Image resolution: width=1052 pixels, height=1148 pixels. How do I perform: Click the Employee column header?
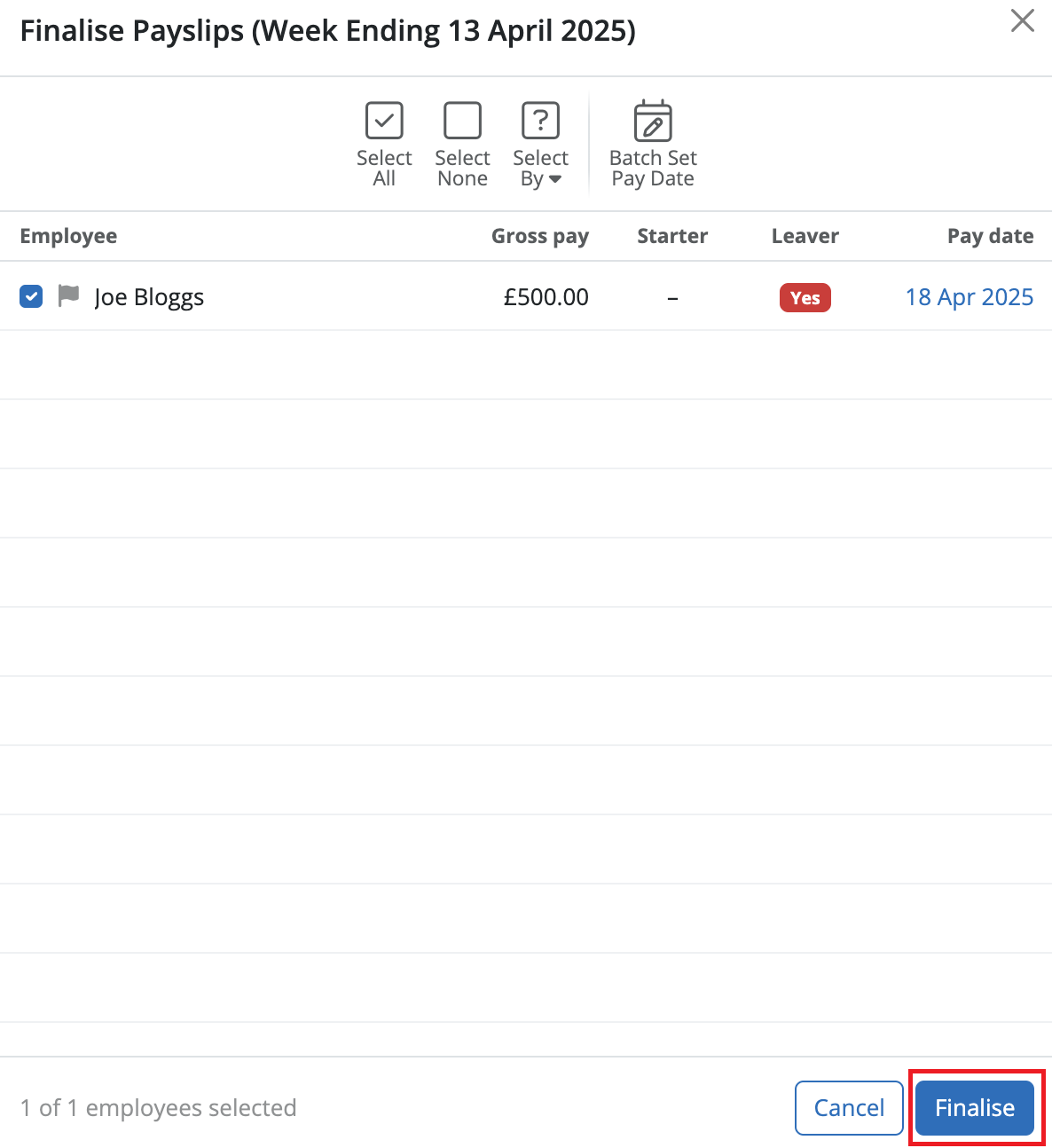68,236
